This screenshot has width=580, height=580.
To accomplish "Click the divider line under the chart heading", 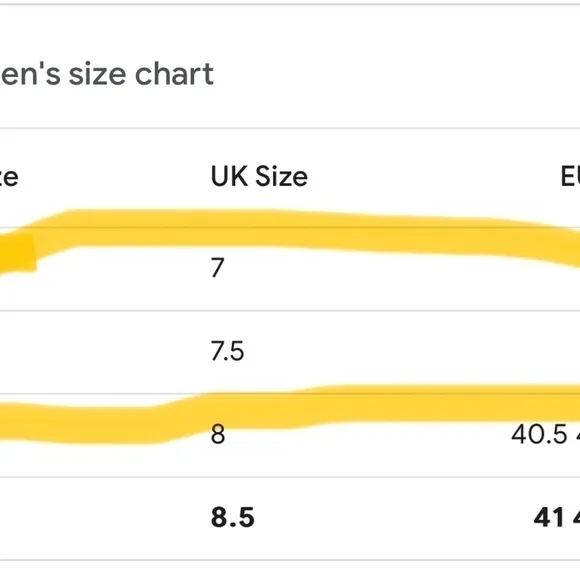I will [x=290, y=128].
